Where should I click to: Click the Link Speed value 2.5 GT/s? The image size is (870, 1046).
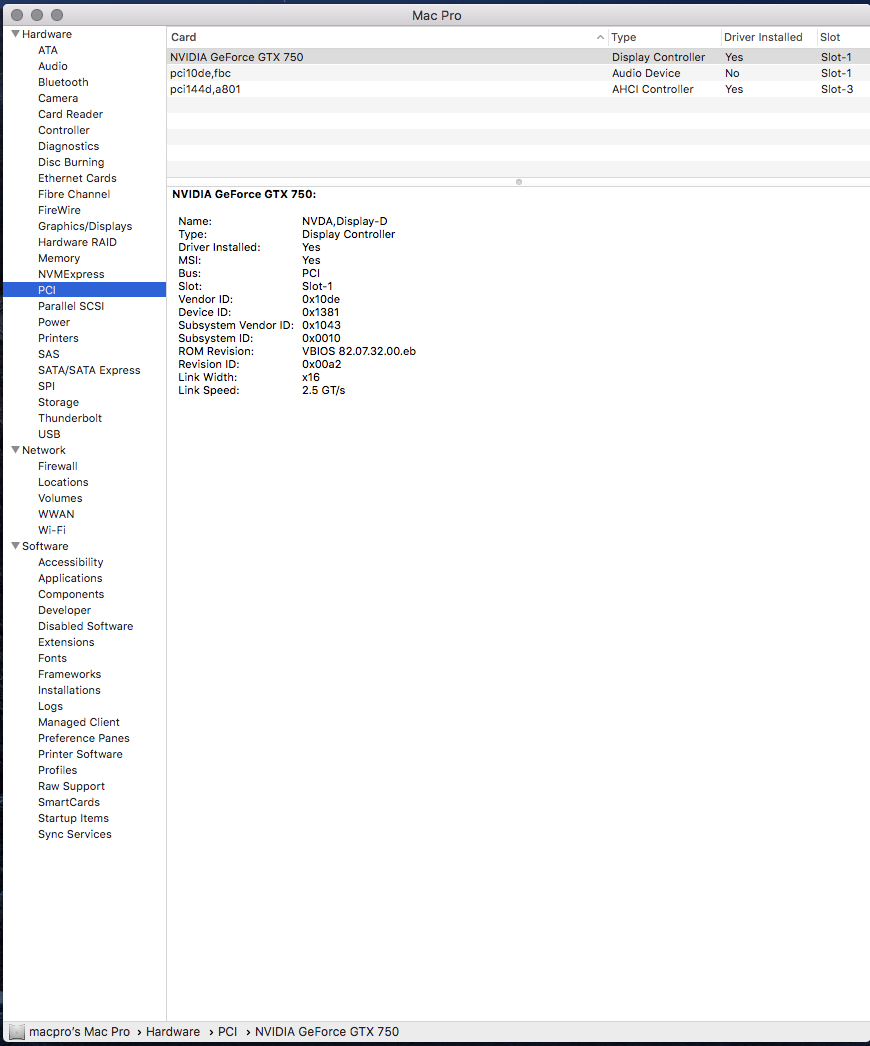(324, 390)
